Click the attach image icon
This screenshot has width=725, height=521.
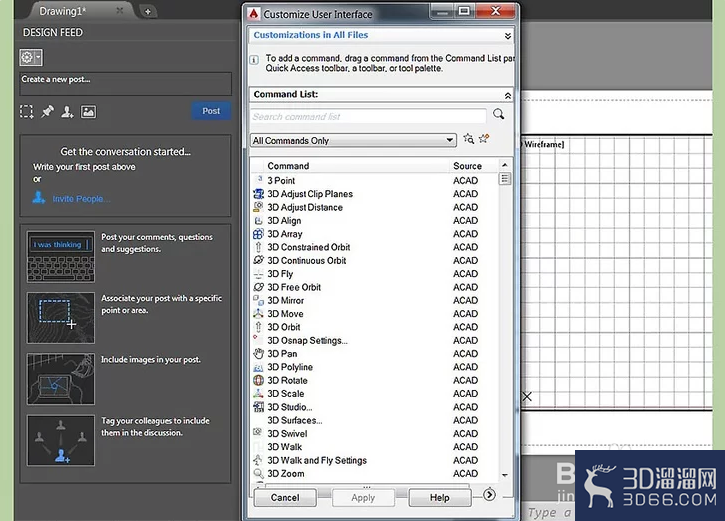point(88,111)
